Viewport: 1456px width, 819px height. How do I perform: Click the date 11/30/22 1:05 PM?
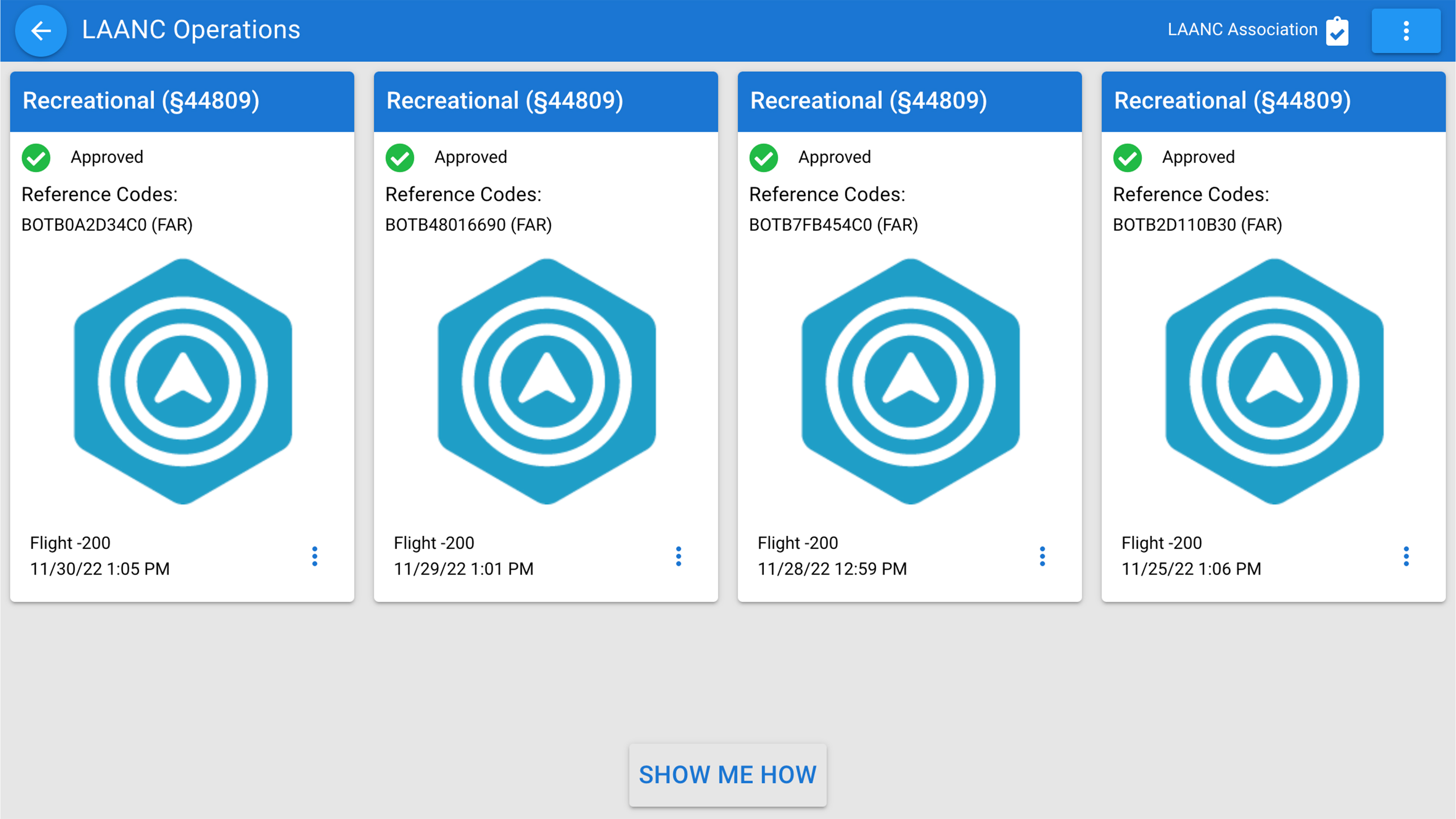100,569
